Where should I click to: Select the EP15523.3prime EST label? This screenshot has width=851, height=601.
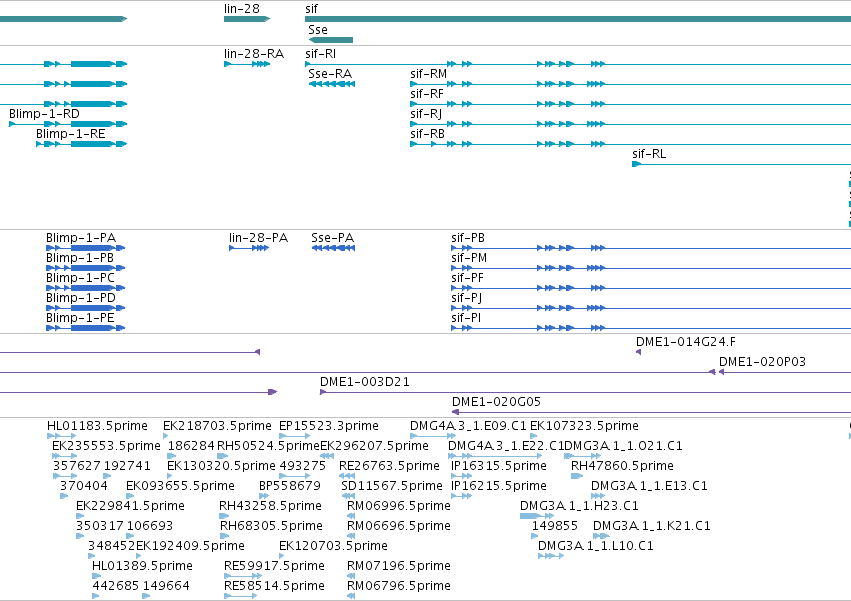tap(328, 426)
